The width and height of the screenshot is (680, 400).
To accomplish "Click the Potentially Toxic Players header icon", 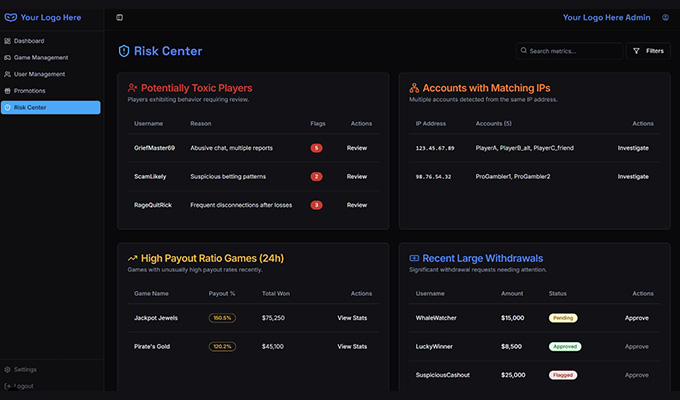I will [x=132, y=88].
